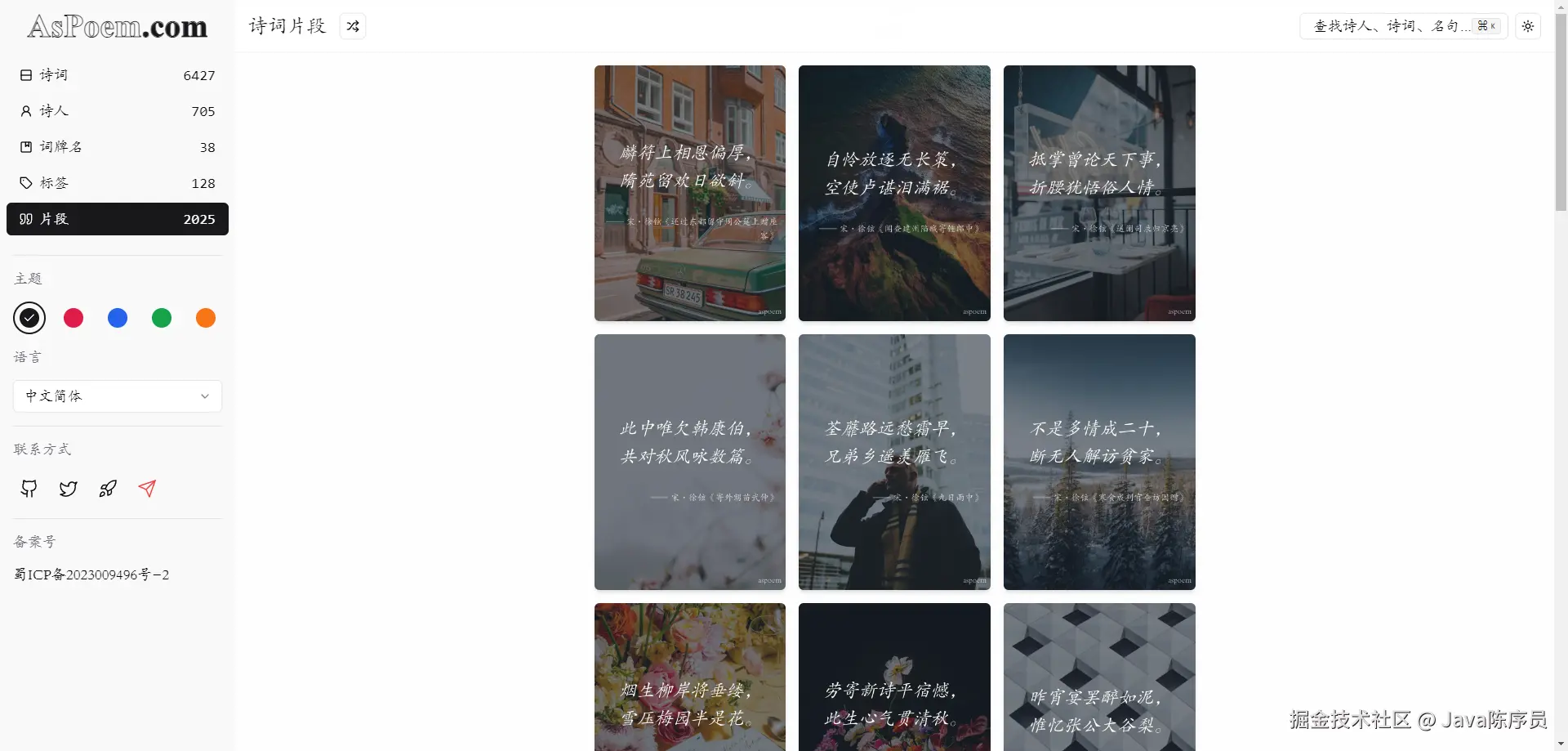Image resolution: width=1568 pixels, height=751 pixels.
Task: Click the red paper-plane contact icon
Action: [x=147, y=489]
